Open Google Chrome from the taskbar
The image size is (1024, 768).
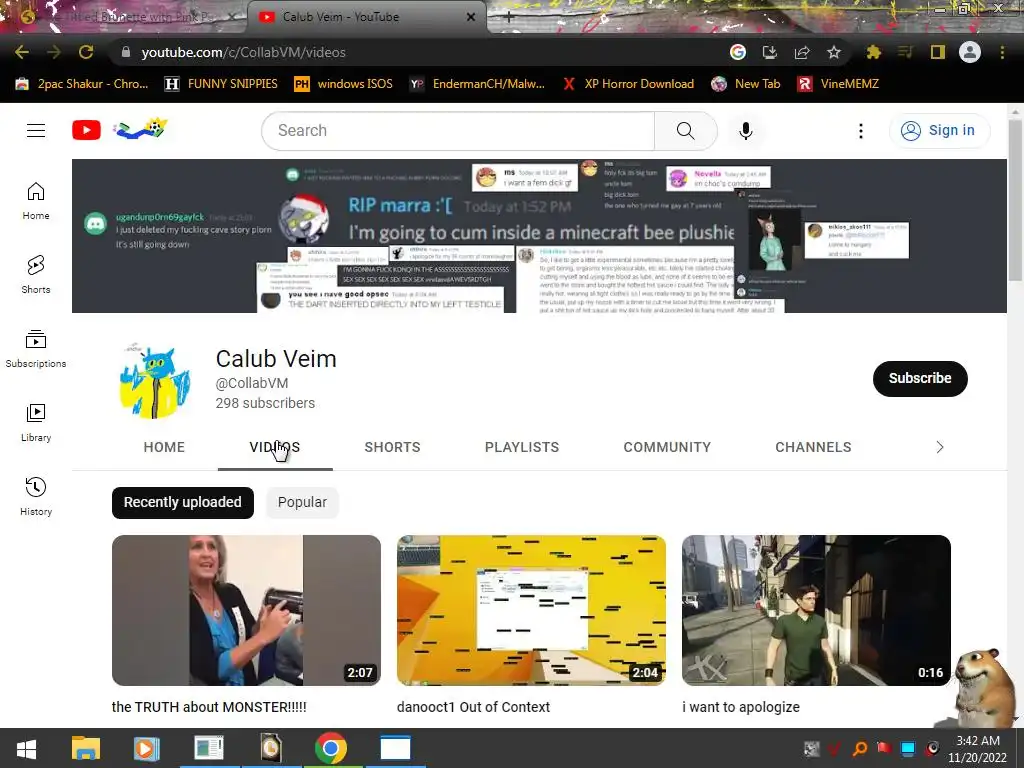pyautogui.click(x=331, y=748)
